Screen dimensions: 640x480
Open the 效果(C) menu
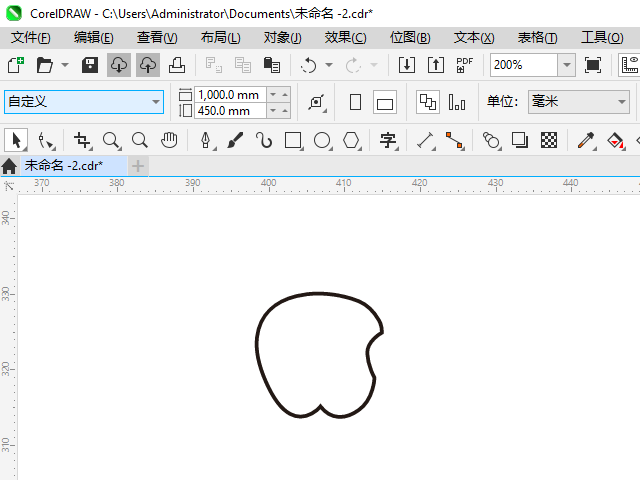tap(345, 37)
